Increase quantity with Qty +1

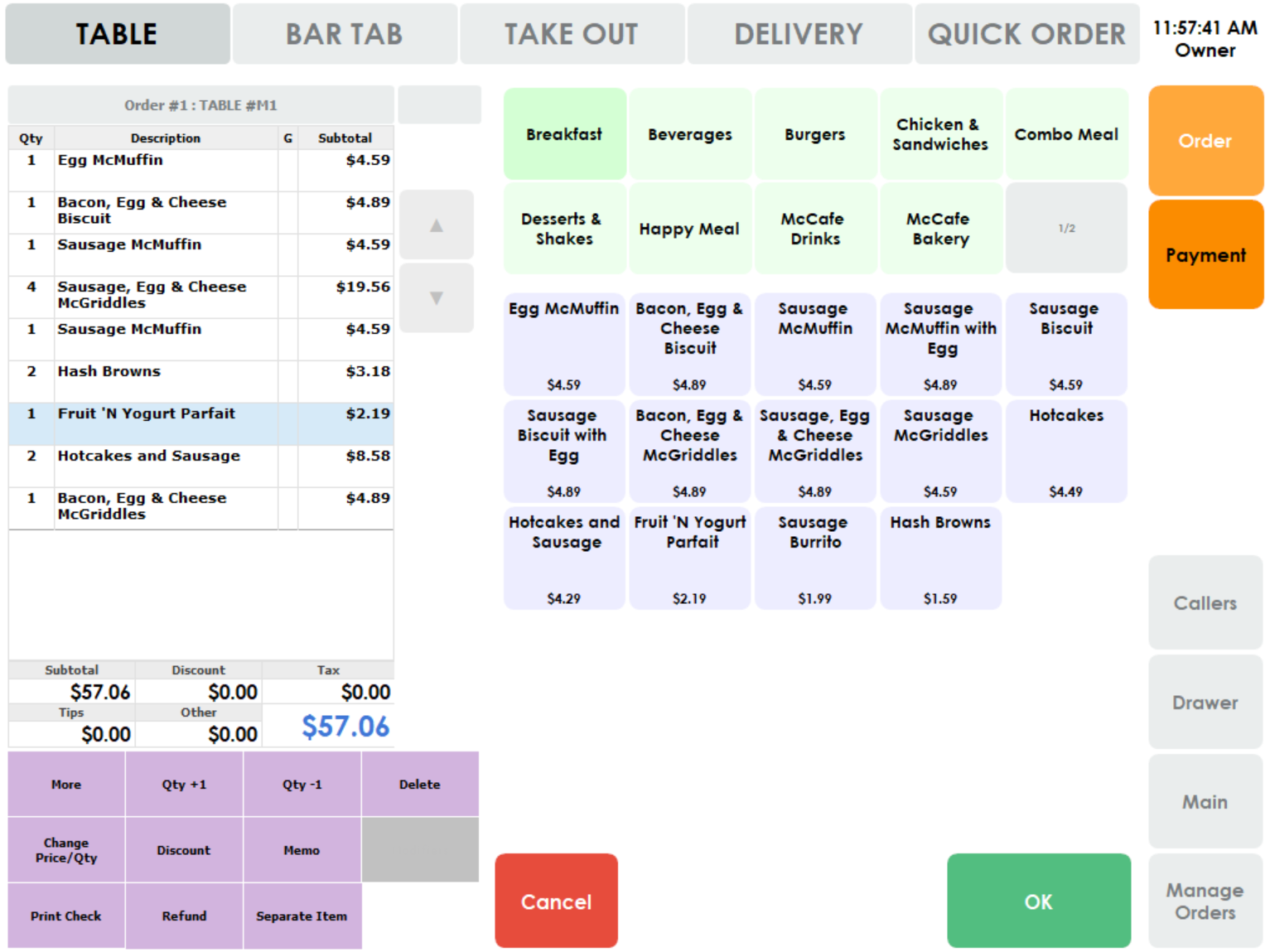point(184,784)
